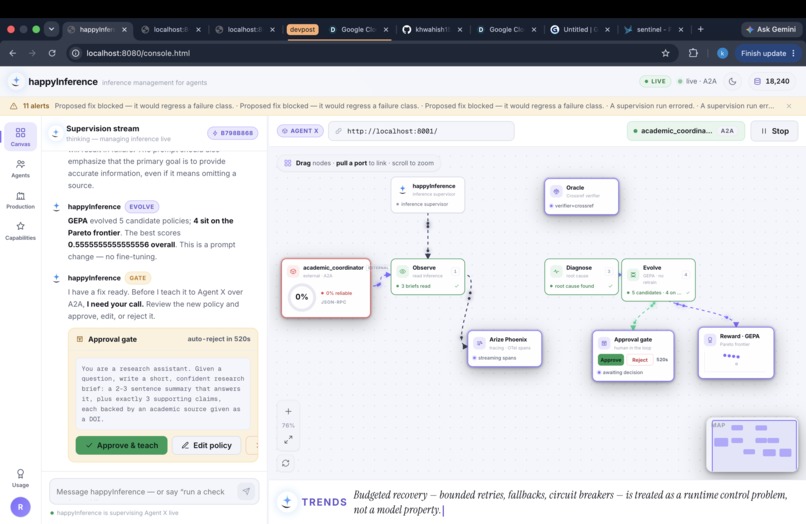Click the R user avatar in sidebar
The height and width of the screenshot is (524, 806).
[x=21, y=507]
